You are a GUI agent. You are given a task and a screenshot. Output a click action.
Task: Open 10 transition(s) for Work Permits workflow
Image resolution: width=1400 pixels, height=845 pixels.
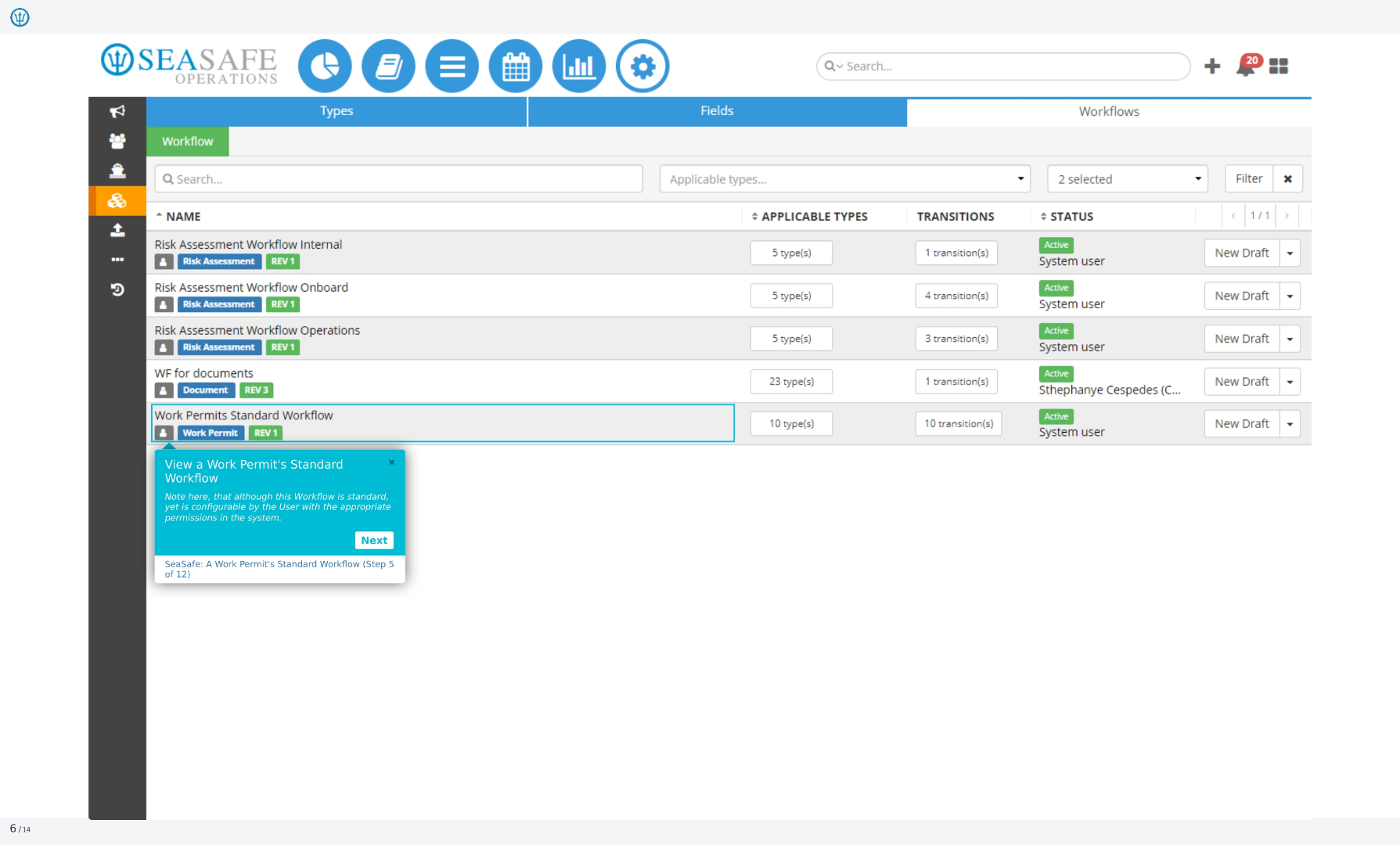[x=959, y=424]
